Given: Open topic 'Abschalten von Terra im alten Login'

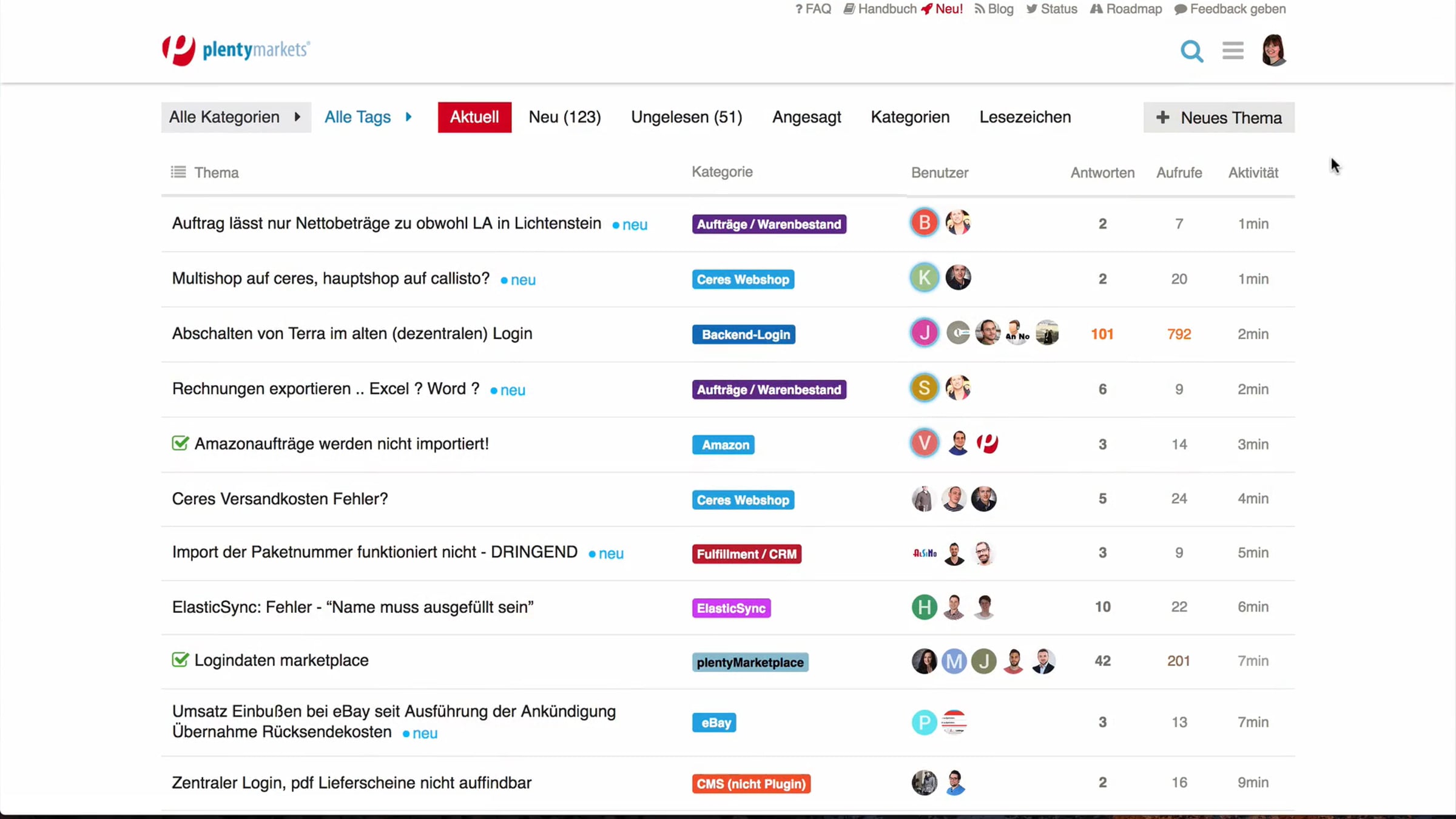Looking at the screenshot, I should coord(352,334).
